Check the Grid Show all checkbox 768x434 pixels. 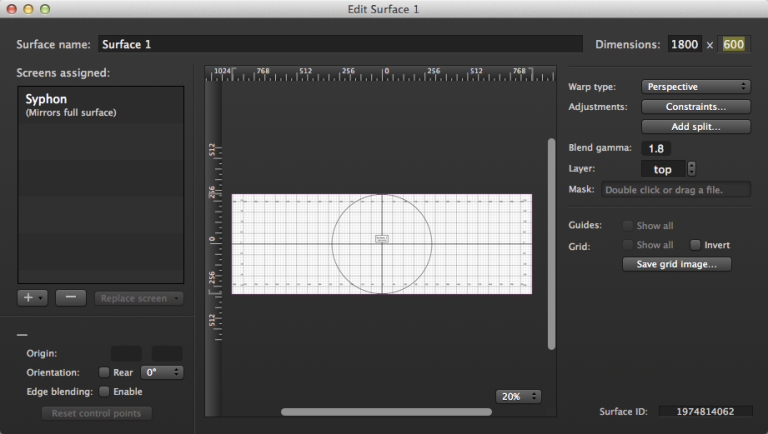[x=628, y=245]
